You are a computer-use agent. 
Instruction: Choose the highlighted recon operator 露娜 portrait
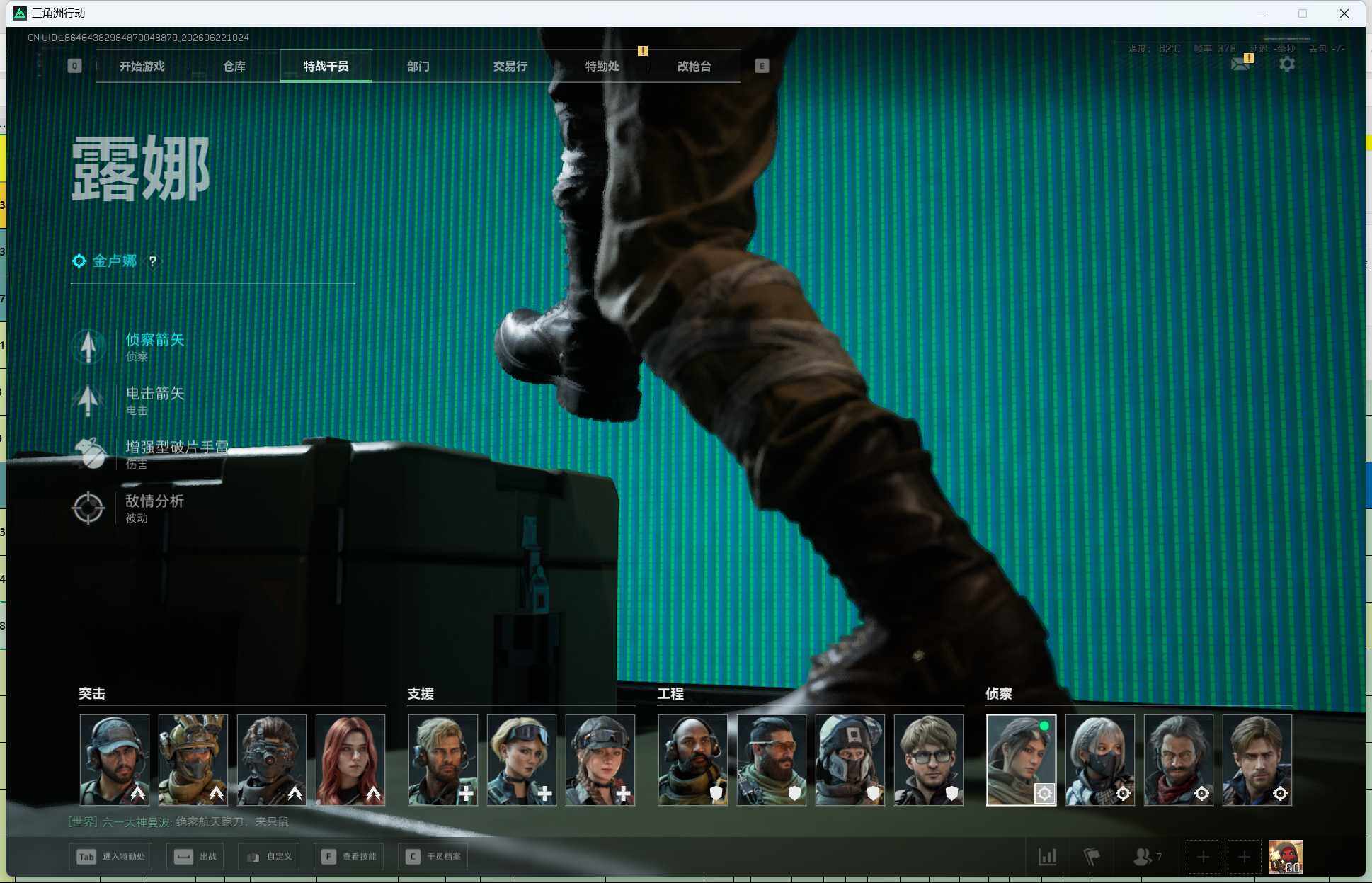(x=1022, y=760)
